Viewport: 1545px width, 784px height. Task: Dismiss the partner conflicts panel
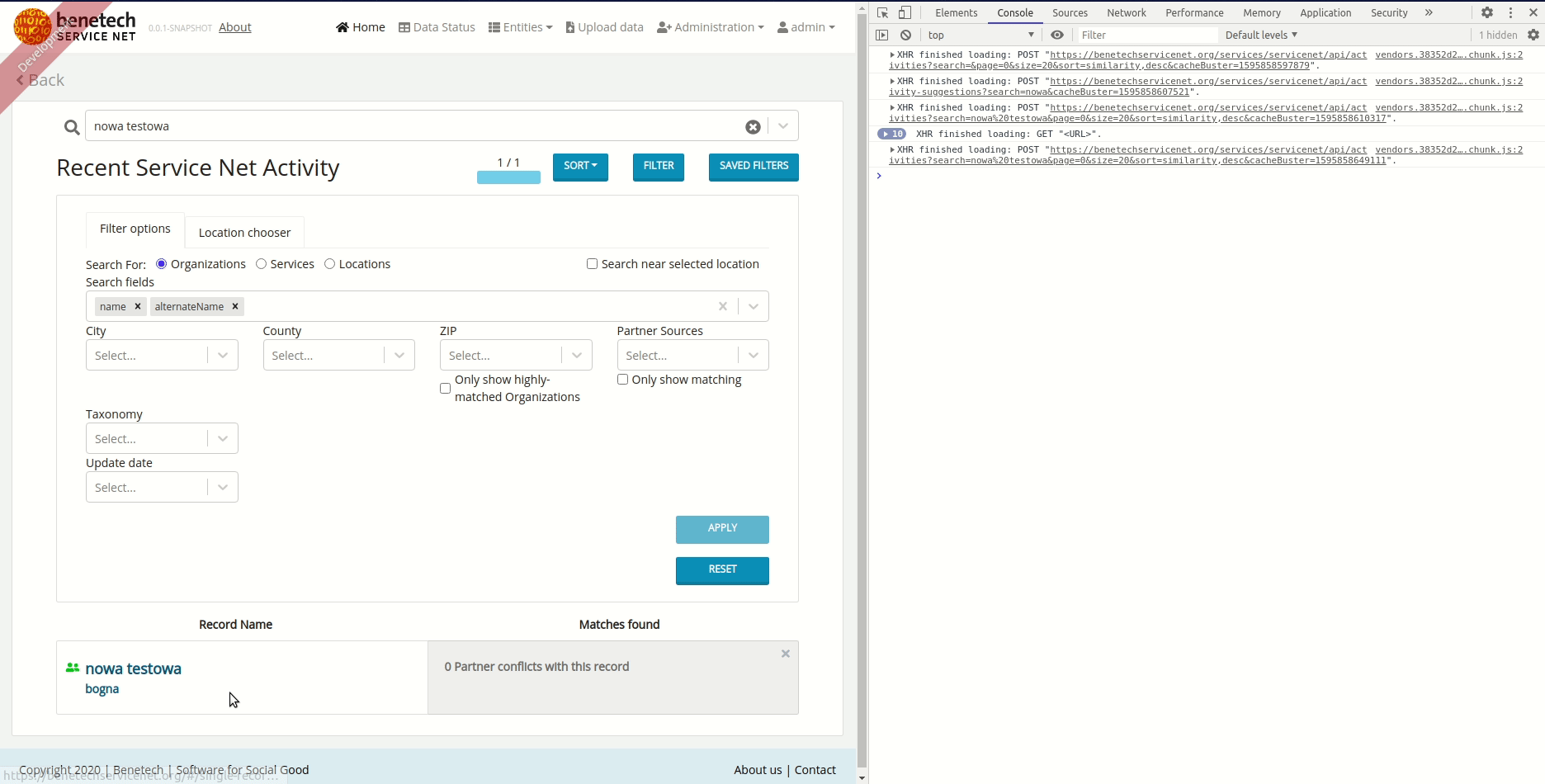pyautogui.click(x=786, y=654)
